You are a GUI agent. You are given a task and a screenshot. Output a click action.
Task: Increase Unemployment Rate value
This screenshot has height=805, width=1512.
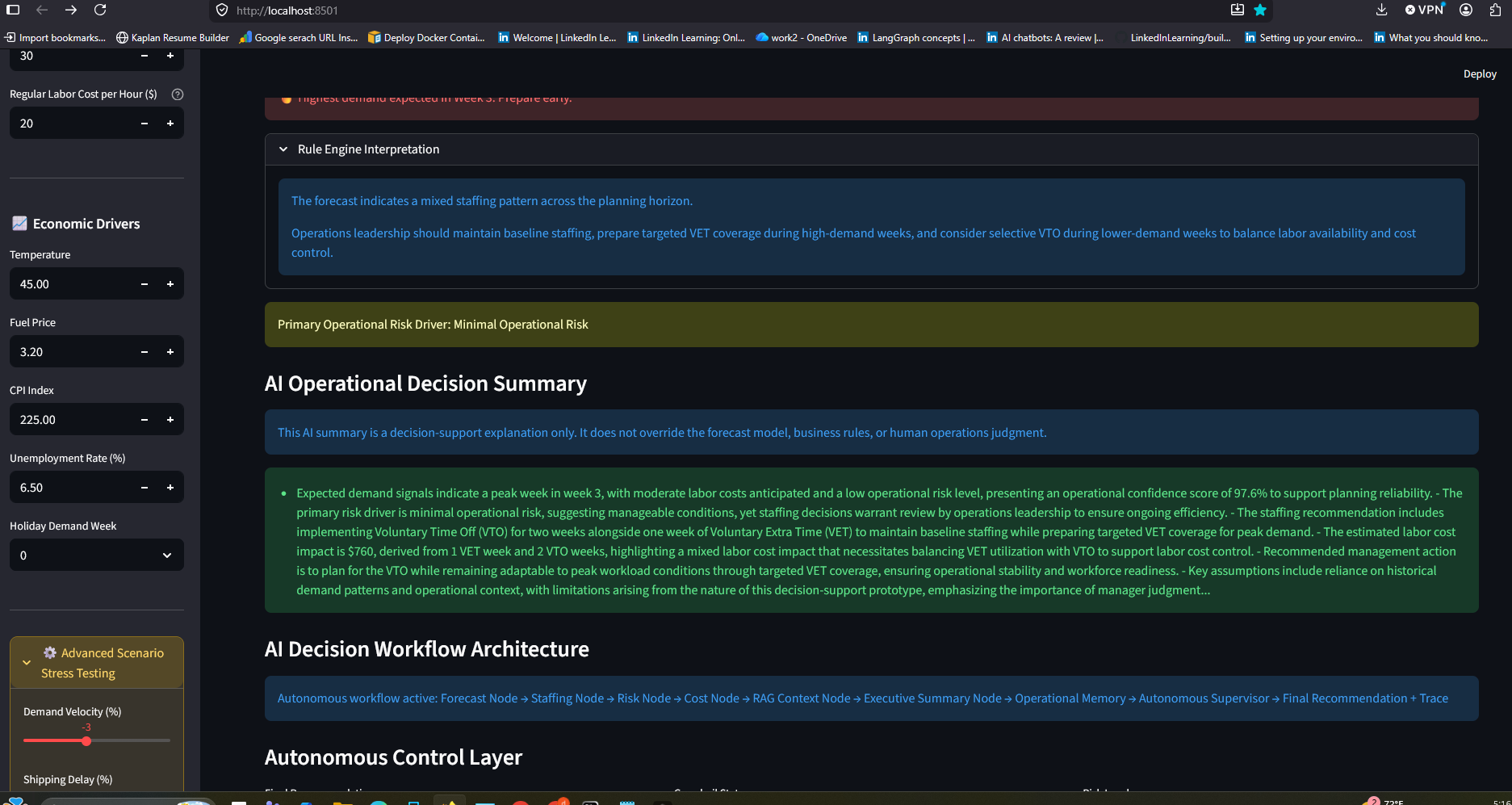(x=170, y=488)
